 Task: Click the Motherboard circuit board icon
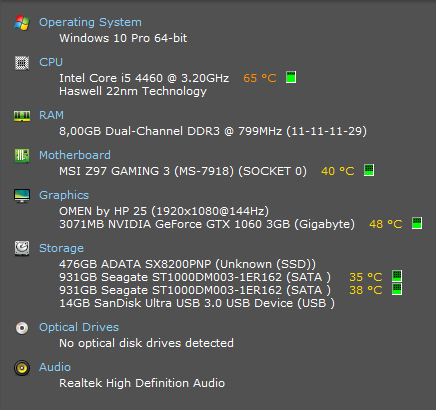(22, 156)
